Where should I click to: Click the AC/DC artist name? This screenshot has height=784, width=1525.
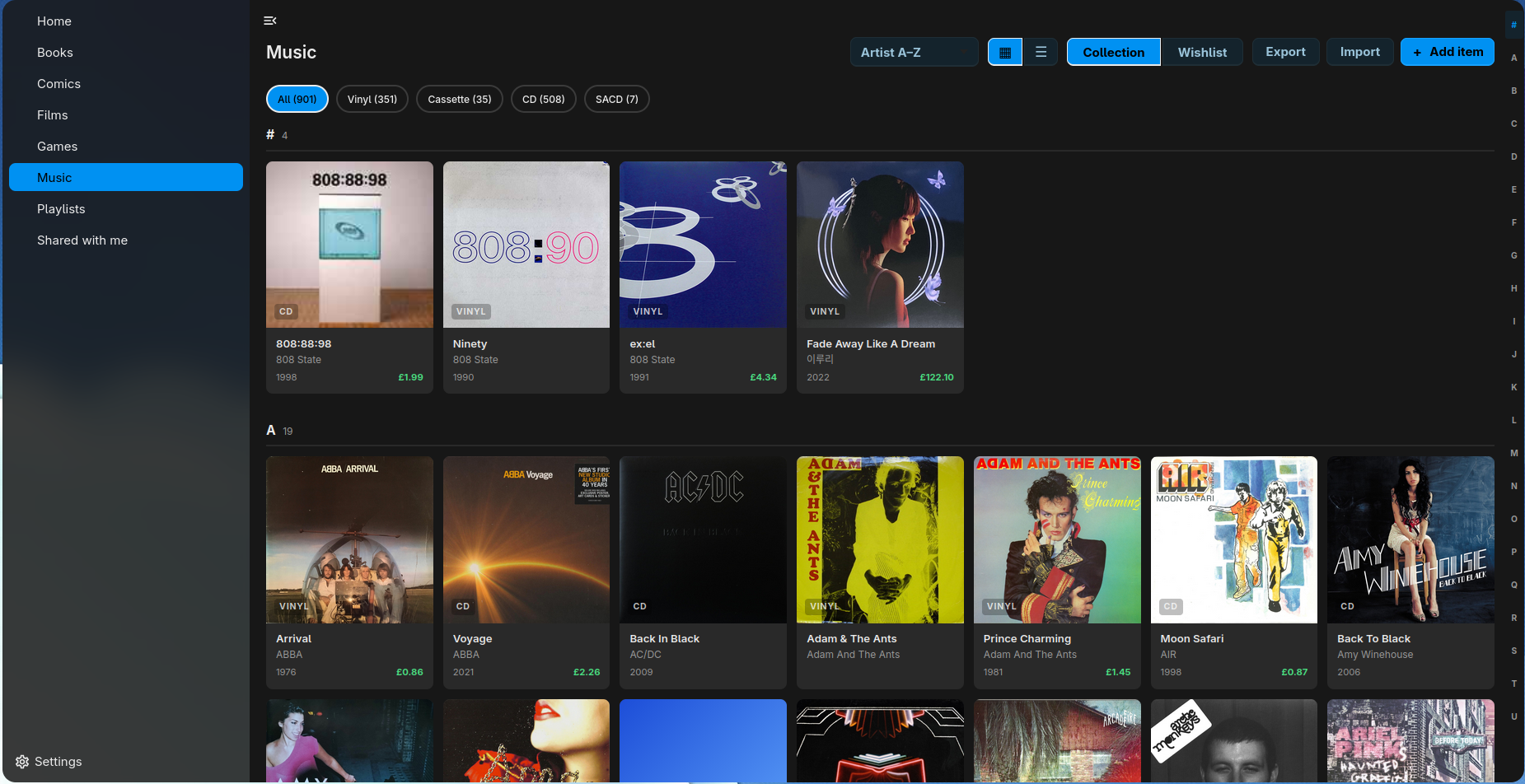645,655
